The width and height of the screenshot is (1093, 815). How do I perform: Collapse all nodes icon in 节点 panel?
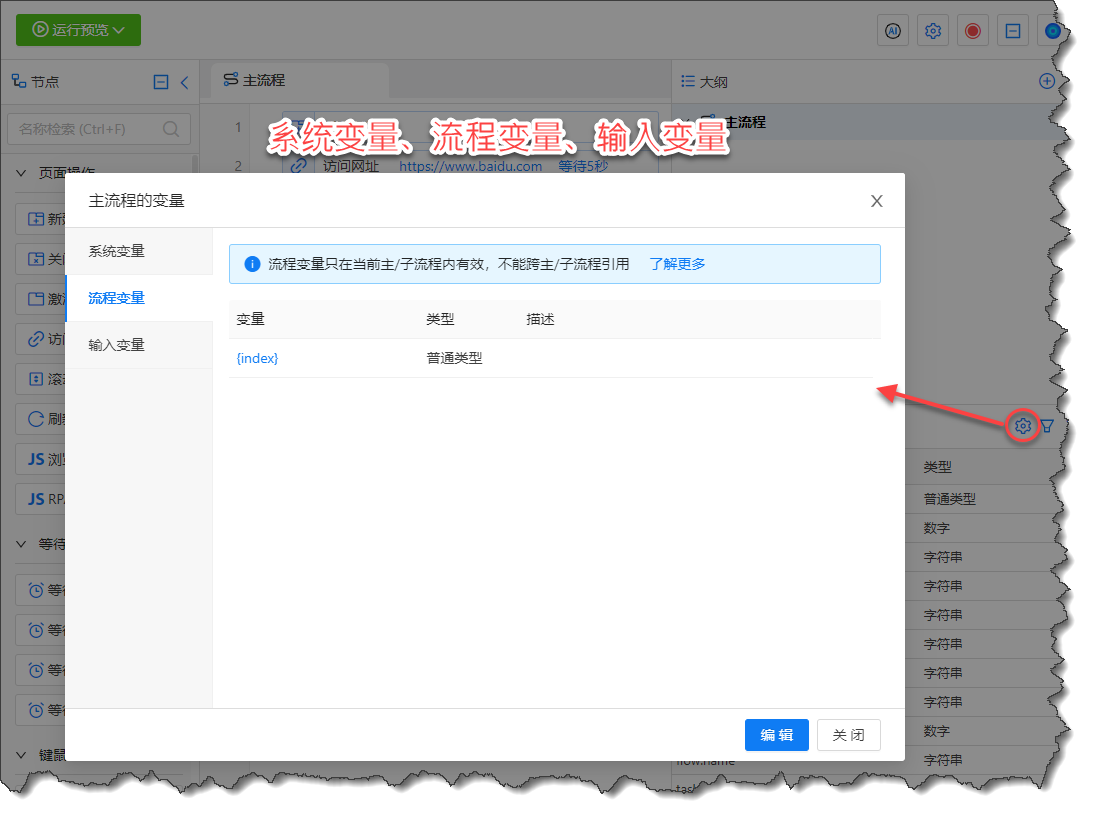(161, 82)
